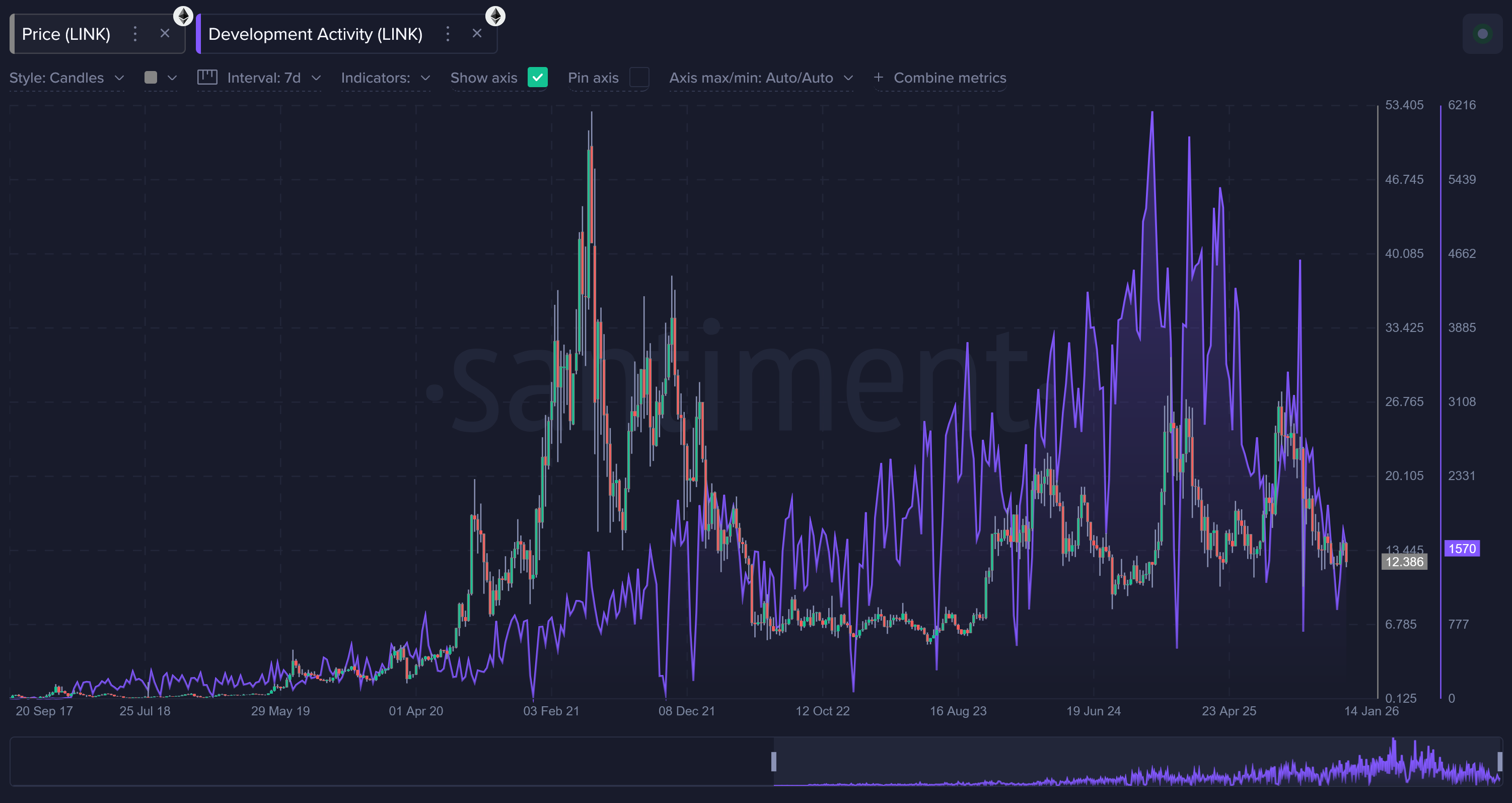Click the Ethereum icon on Price (LINK)
1512x803 pixels.
[184, 16]
